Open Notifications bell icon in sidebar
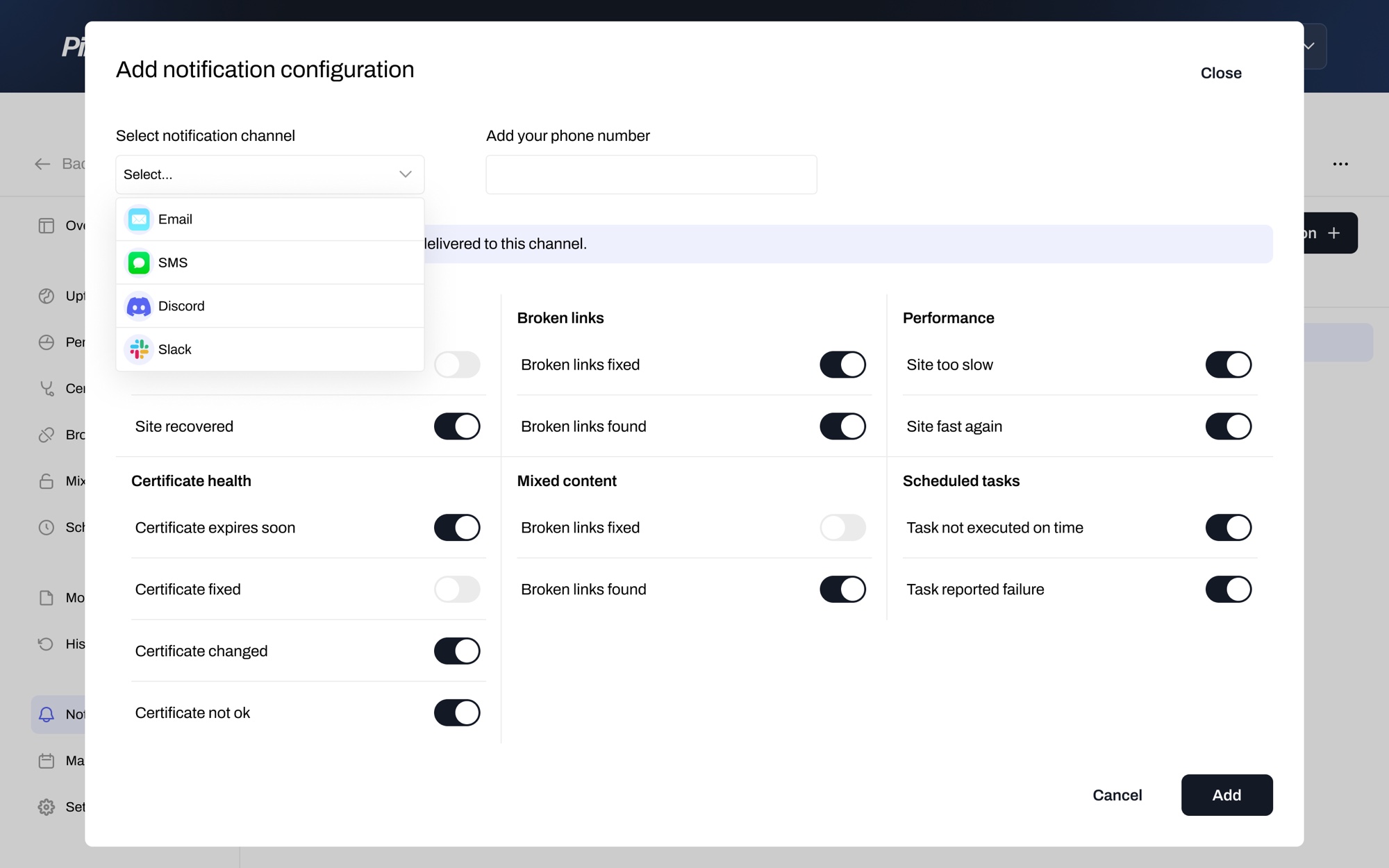This screenshot has height=868, width=1389. coord(47,715)
